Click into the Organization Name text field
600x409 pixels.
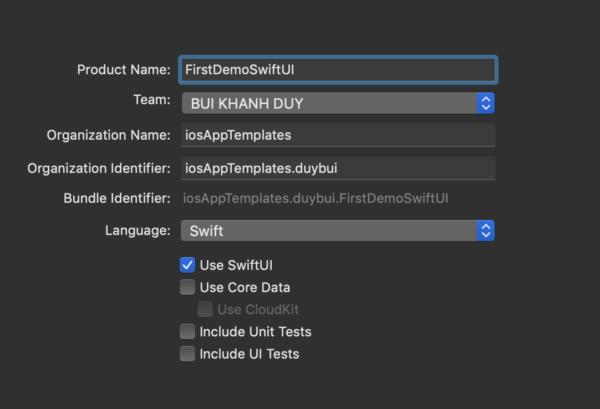(337, 135)
